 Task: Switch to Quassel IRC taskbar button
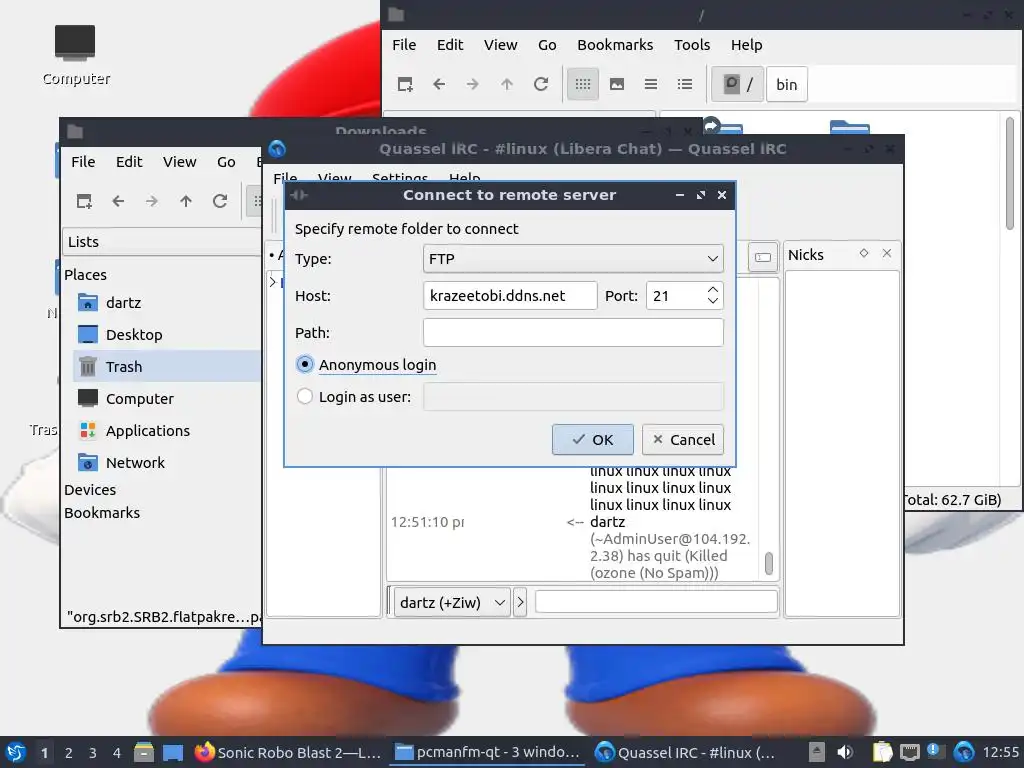pos(686,752)
